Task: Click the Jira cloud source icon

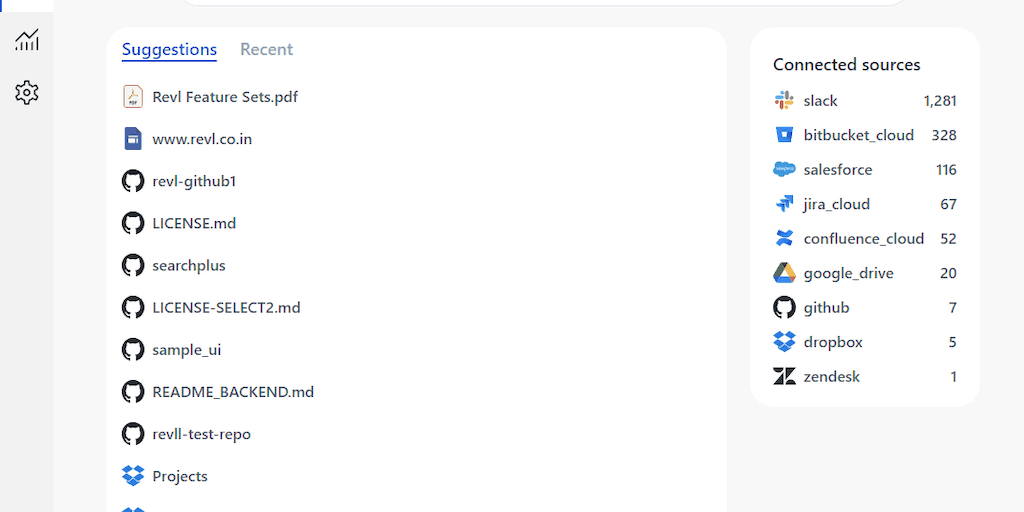Action: [x=784, y=204]
